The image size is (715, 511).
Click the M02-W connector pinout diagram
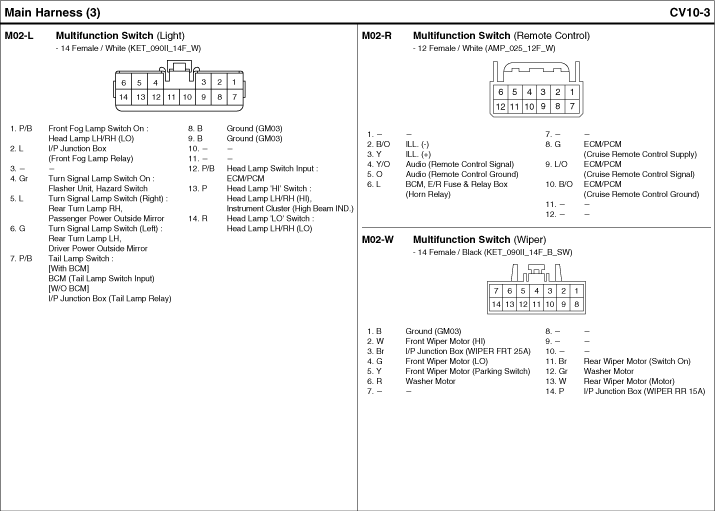536,292
